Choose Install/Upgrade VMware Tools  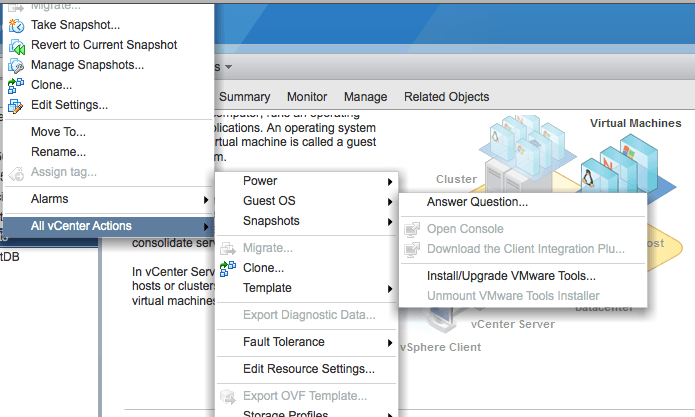(x=511, y=275)
